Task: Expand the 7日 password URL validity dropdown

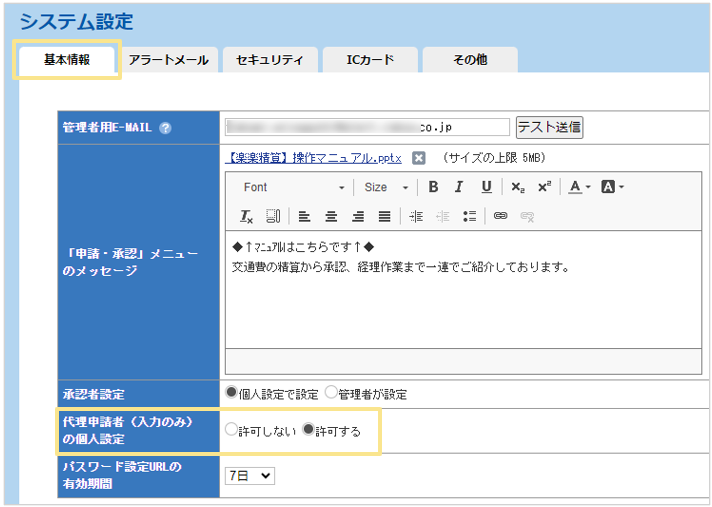Action: pyautogui.click(x=249, y=476)
